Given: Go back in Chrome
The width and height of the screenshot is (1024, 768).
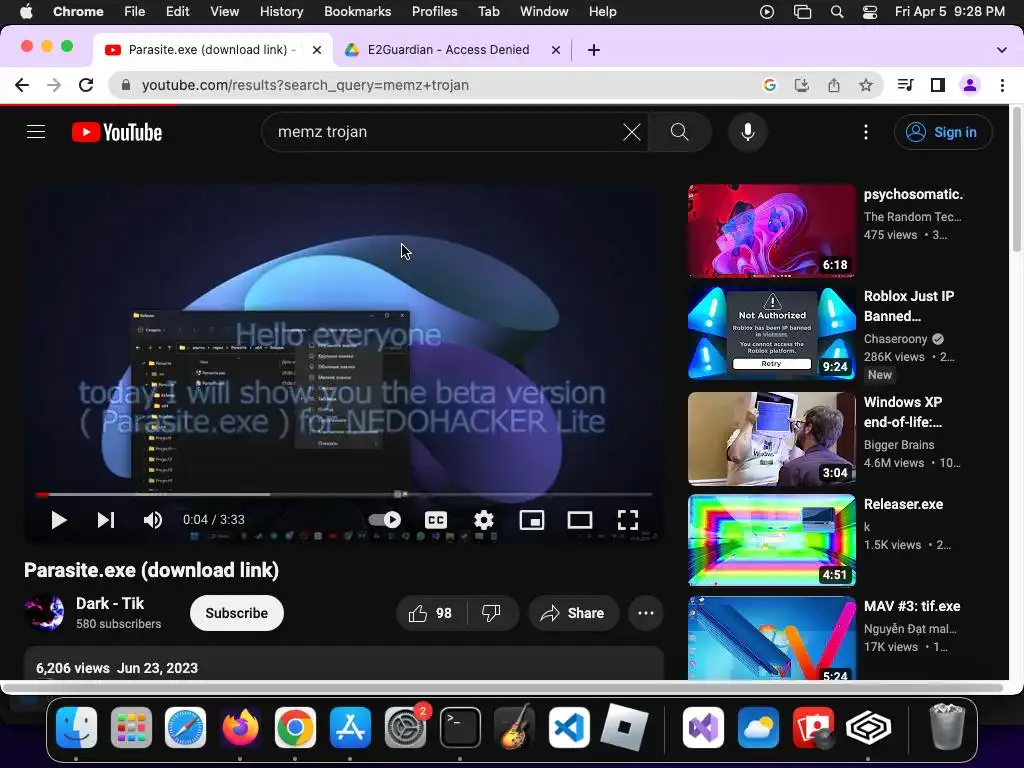Looking at the screenshot, I should pyautogui.click(x=22, y=85).
